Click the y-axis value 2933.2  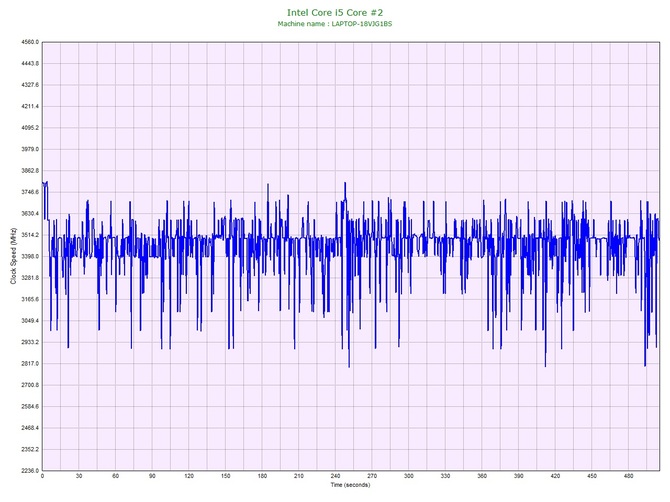click(x=30, y=342)
